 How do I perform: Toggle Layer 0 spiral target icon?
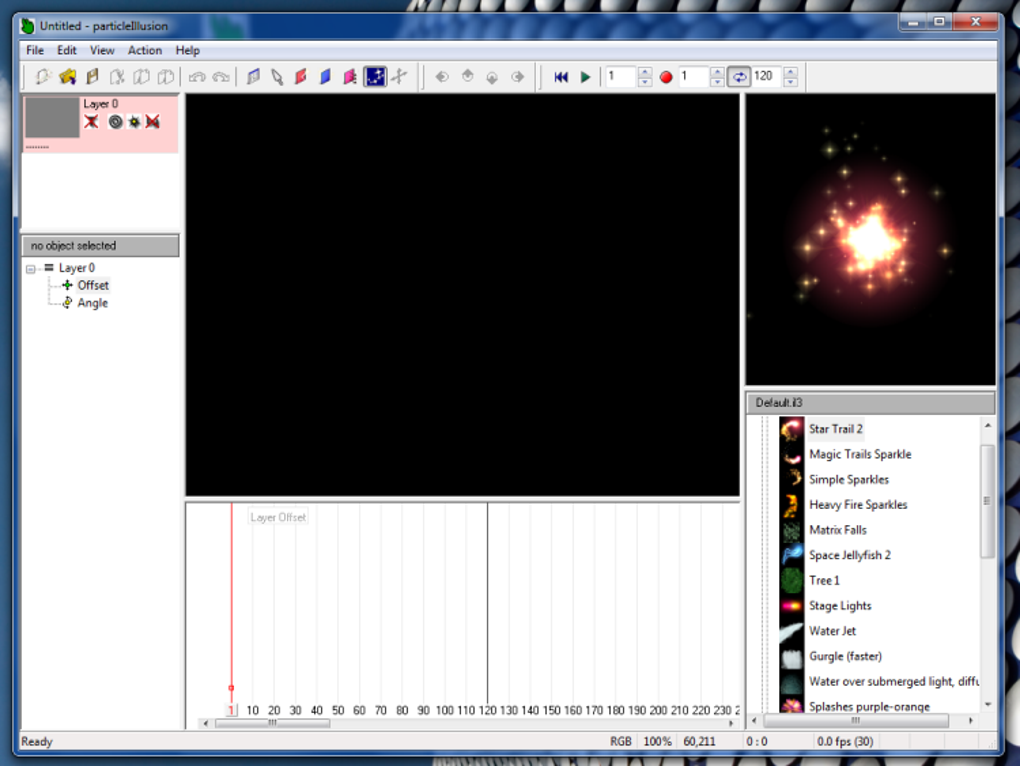coord(115,122)
